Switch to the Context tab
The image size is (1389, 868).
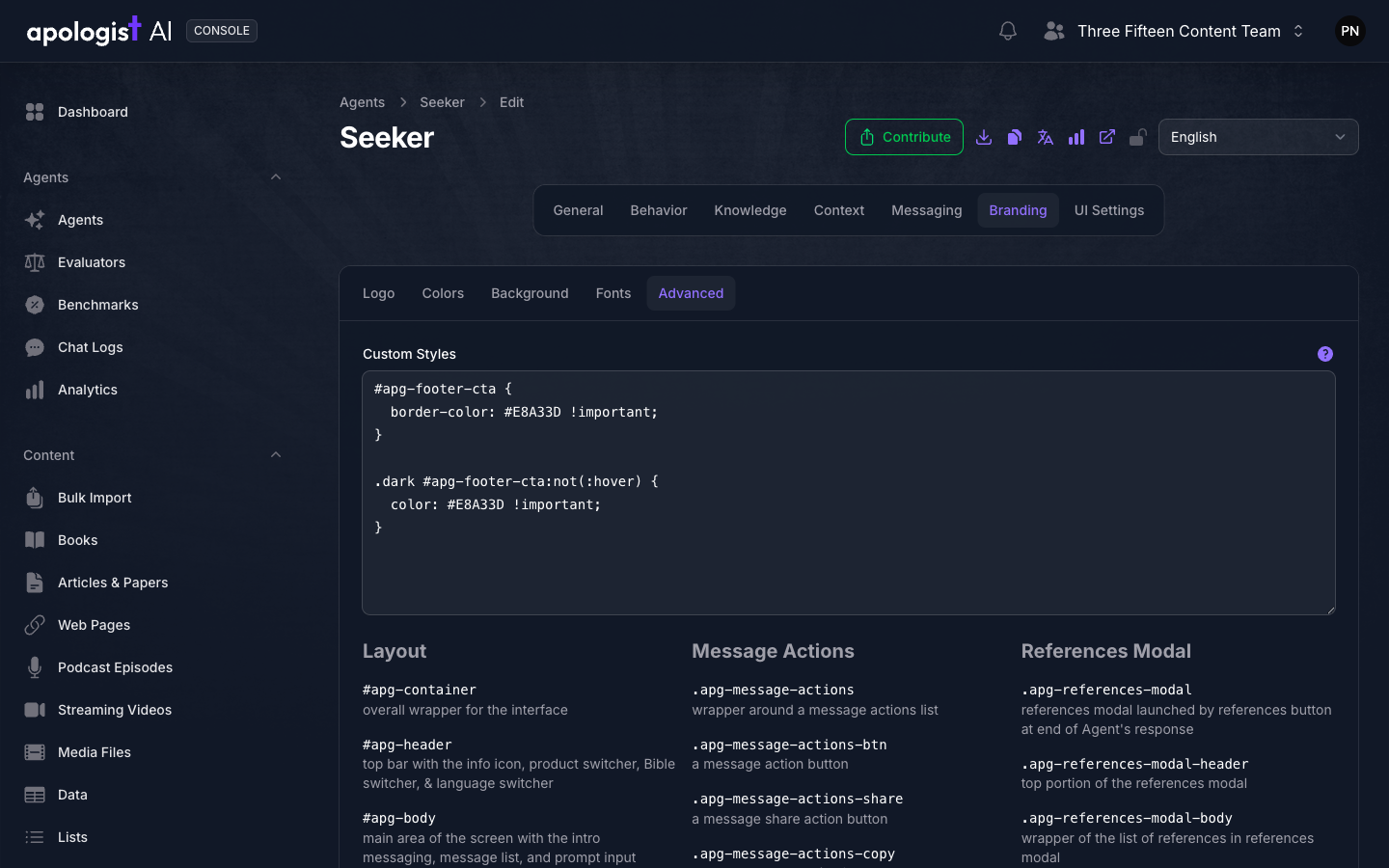tap(839, 210)
